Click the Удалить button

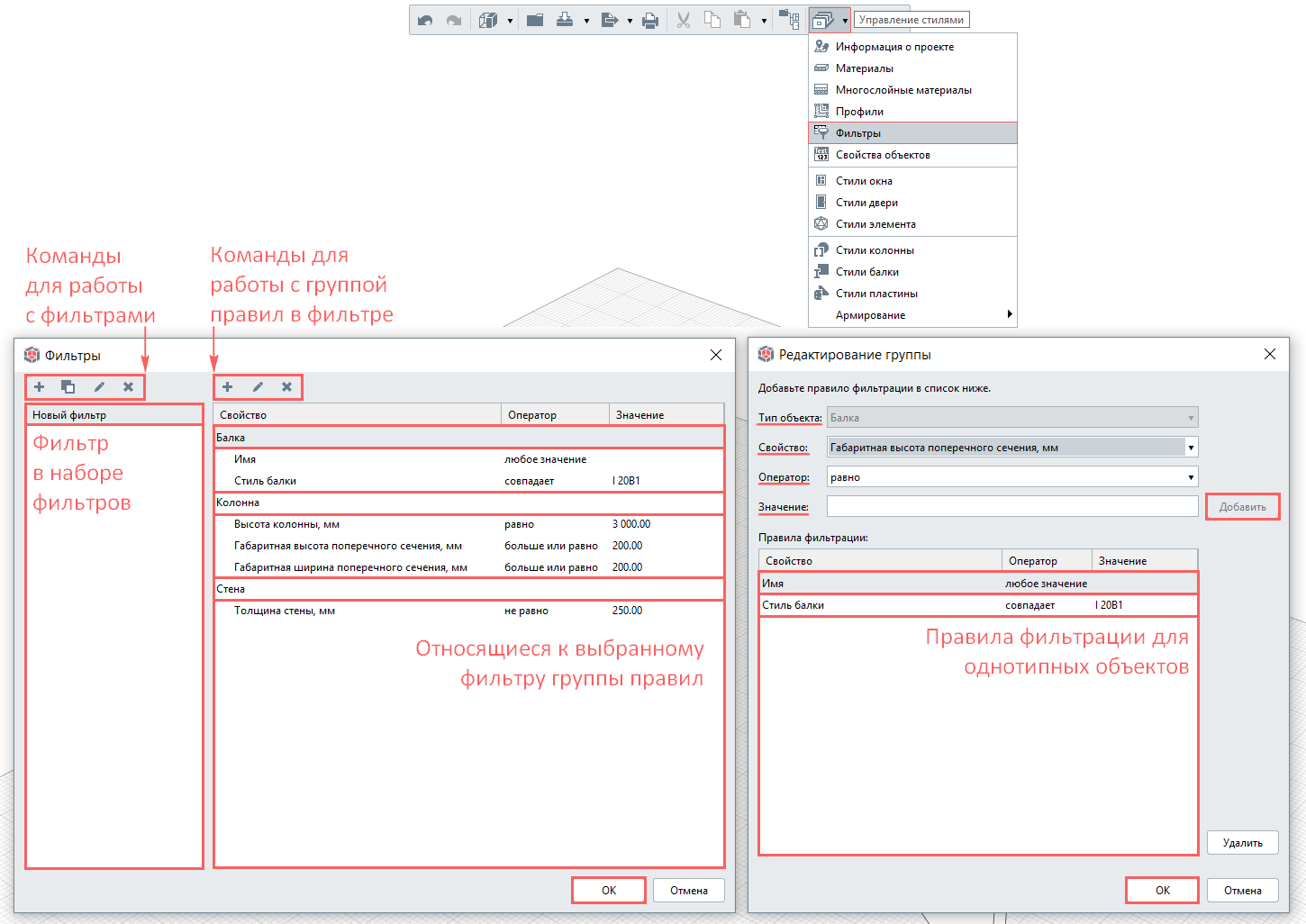[x=1243, y=843]
